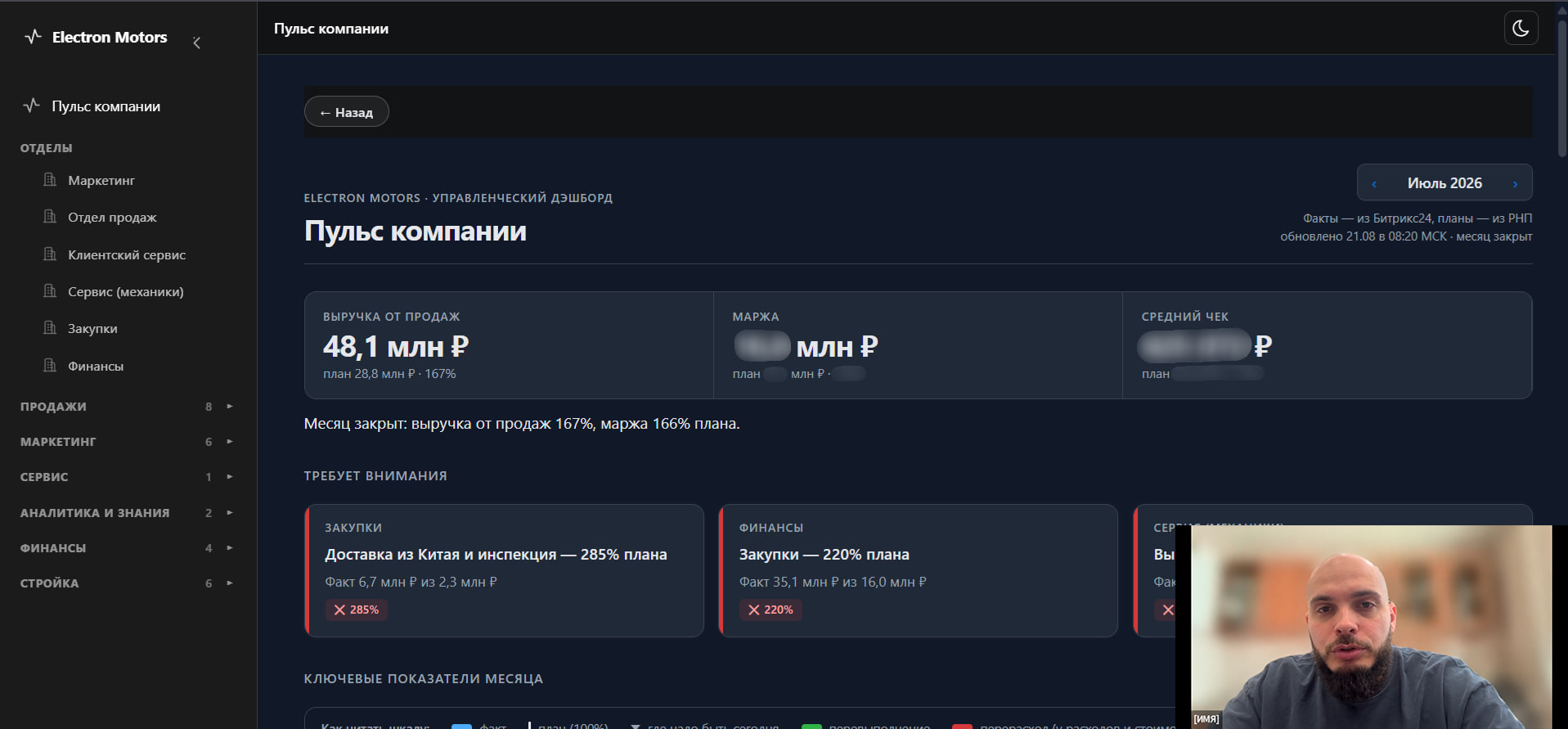Open the Клиентский сервис department page
Image resolution: width=1568 pixels, height=729 pixels.
(x=128, y=254)
